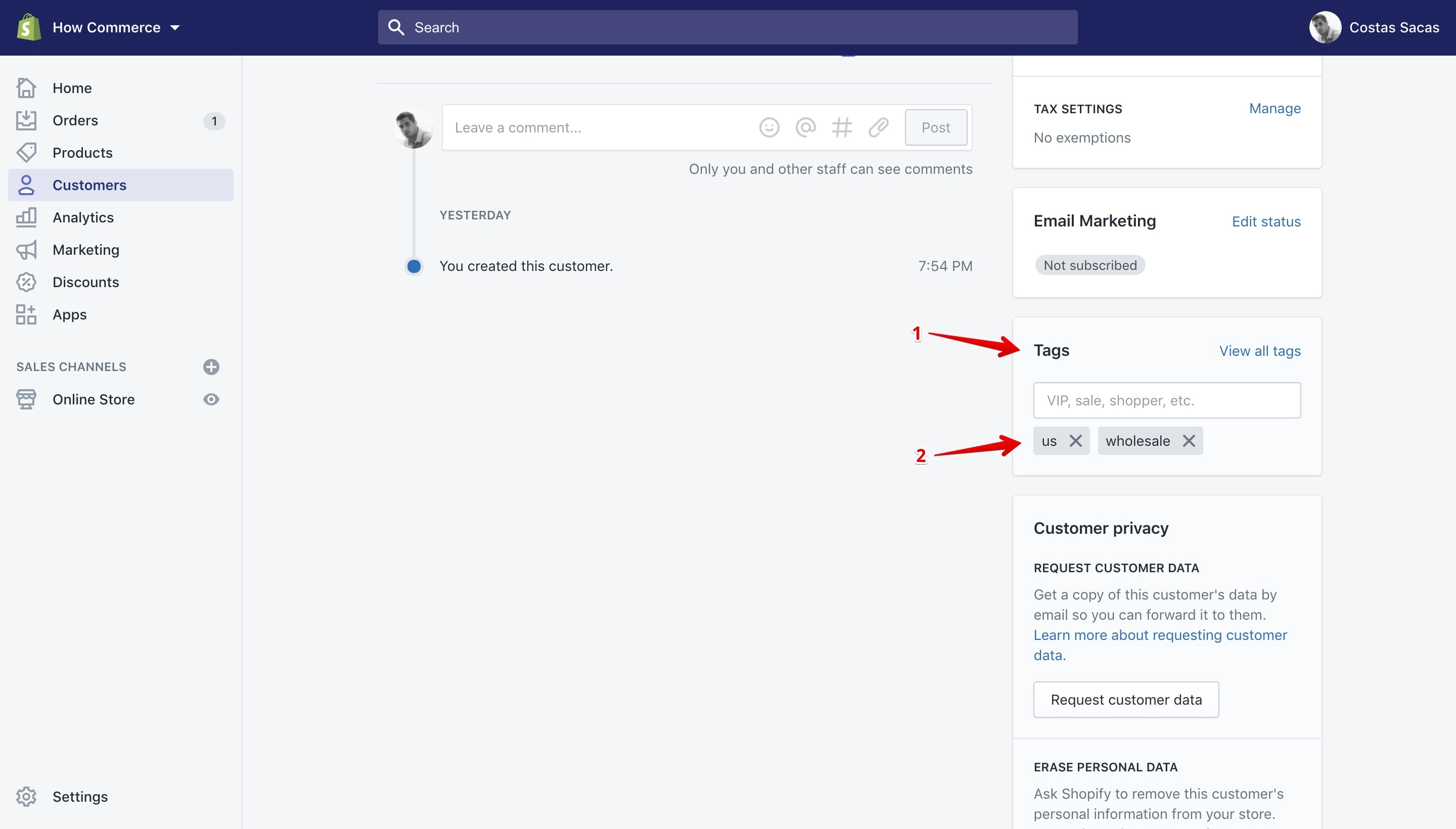This screenshot has width=1456, height=829.
Task: Open Discounts in sidebar
Action: pyautogui.click(x=85, y=283)
